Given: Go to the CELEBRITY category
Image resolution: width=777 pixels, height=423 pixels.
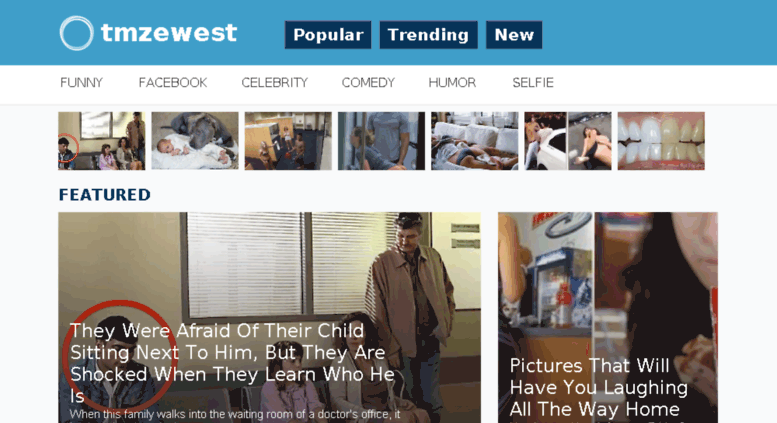Looking at the screenshot, I should [275, 82].
